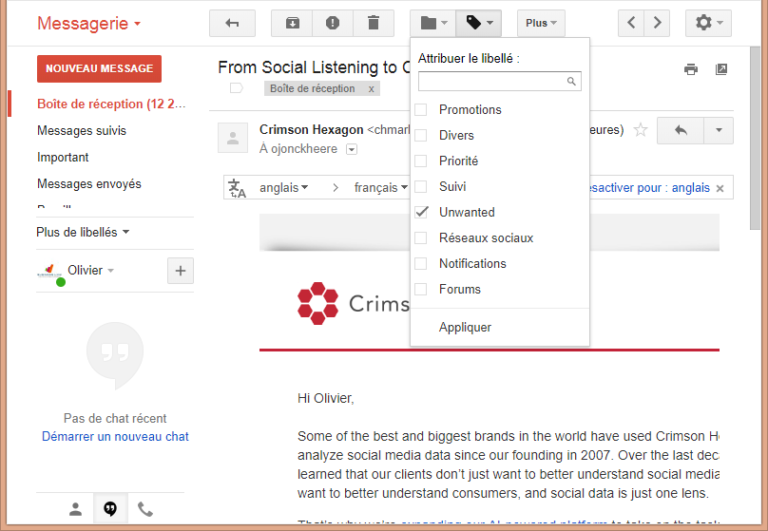
Task: Choose source language anglais dropdown
Action: point(284,188)
